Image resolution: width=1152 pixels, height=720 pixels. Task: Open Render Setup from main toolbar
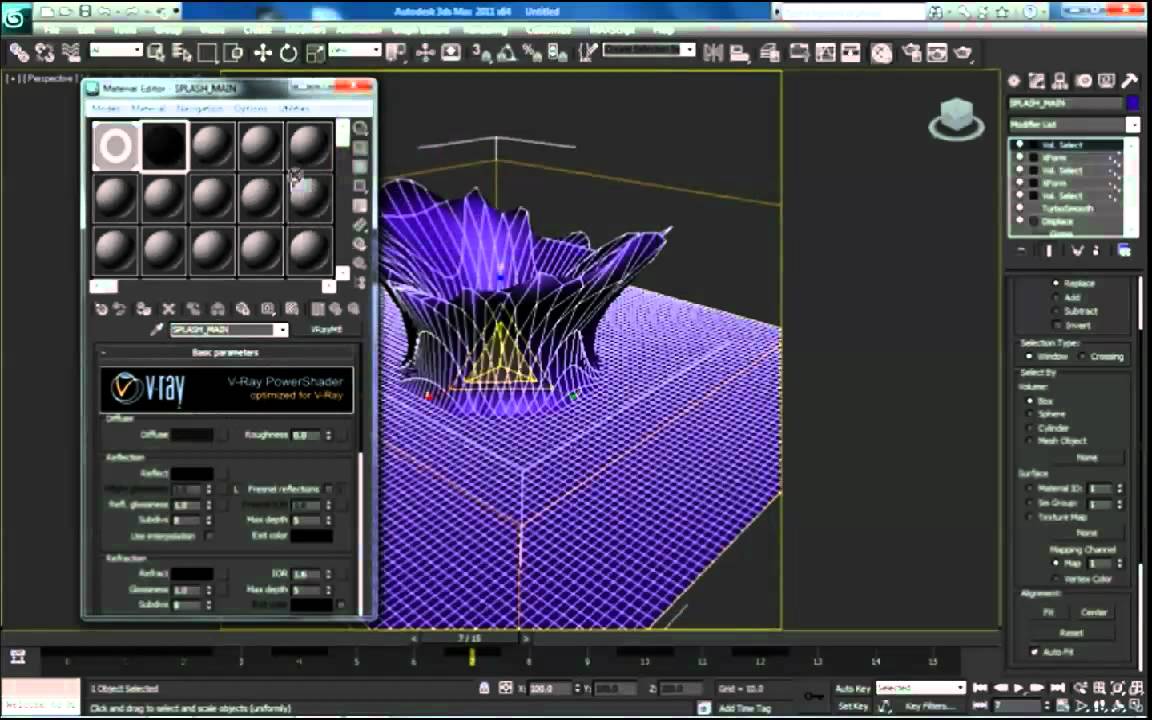tap(911, 52)
